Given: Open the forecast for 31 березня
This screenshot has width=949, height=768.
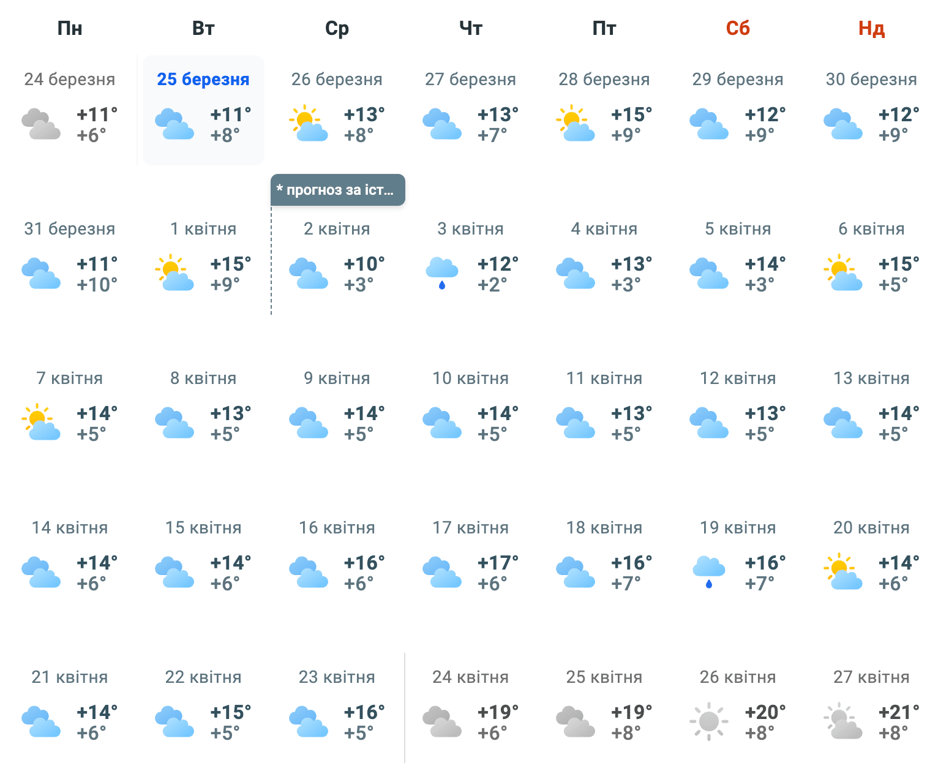Looking at the screenshot, I should [70, 229].
